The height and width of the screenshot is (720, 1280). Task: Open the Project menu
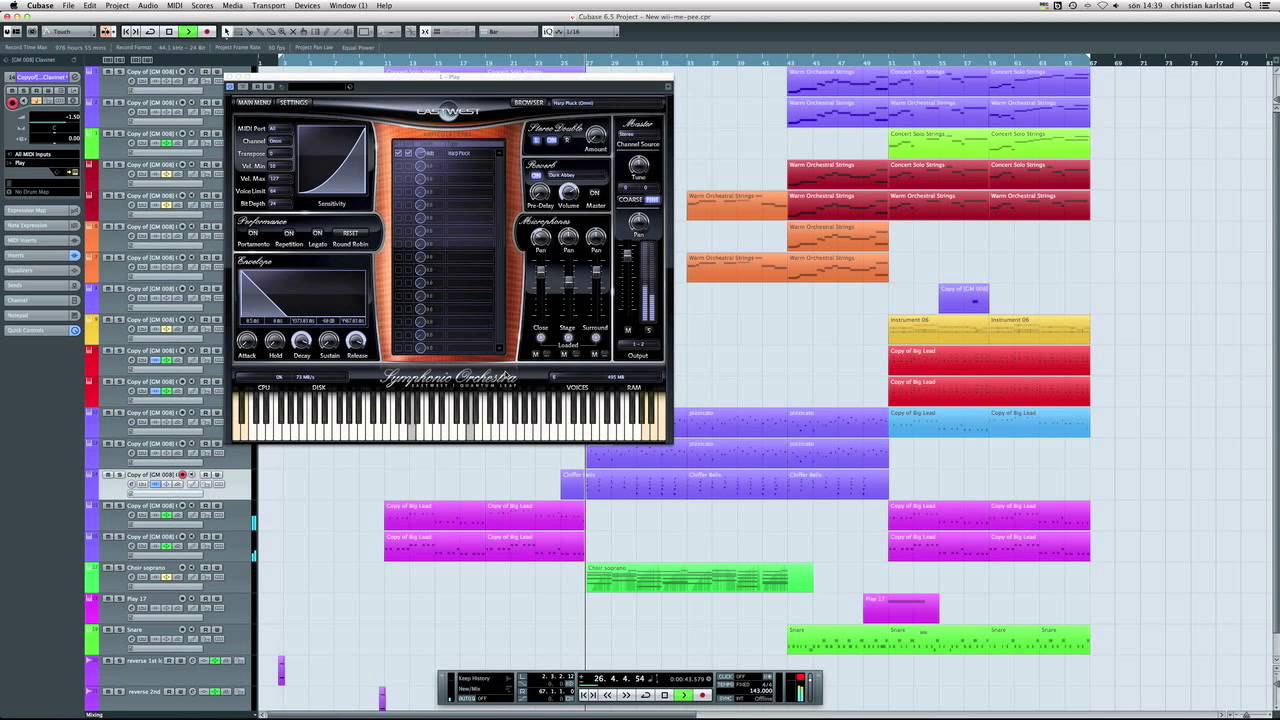point(117,5)
